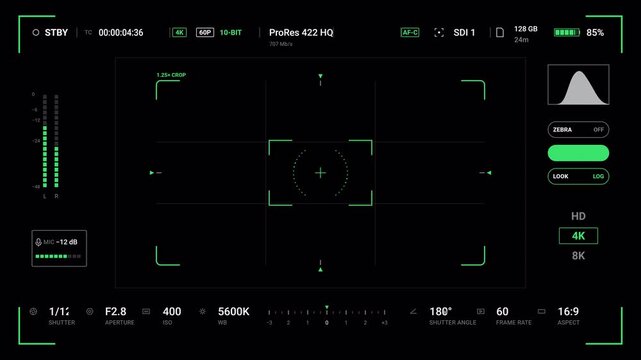The width and height of the screenshot is (641, 360).
Task: Click the focus area icon beside SDI 1
Action: point(439,33)
